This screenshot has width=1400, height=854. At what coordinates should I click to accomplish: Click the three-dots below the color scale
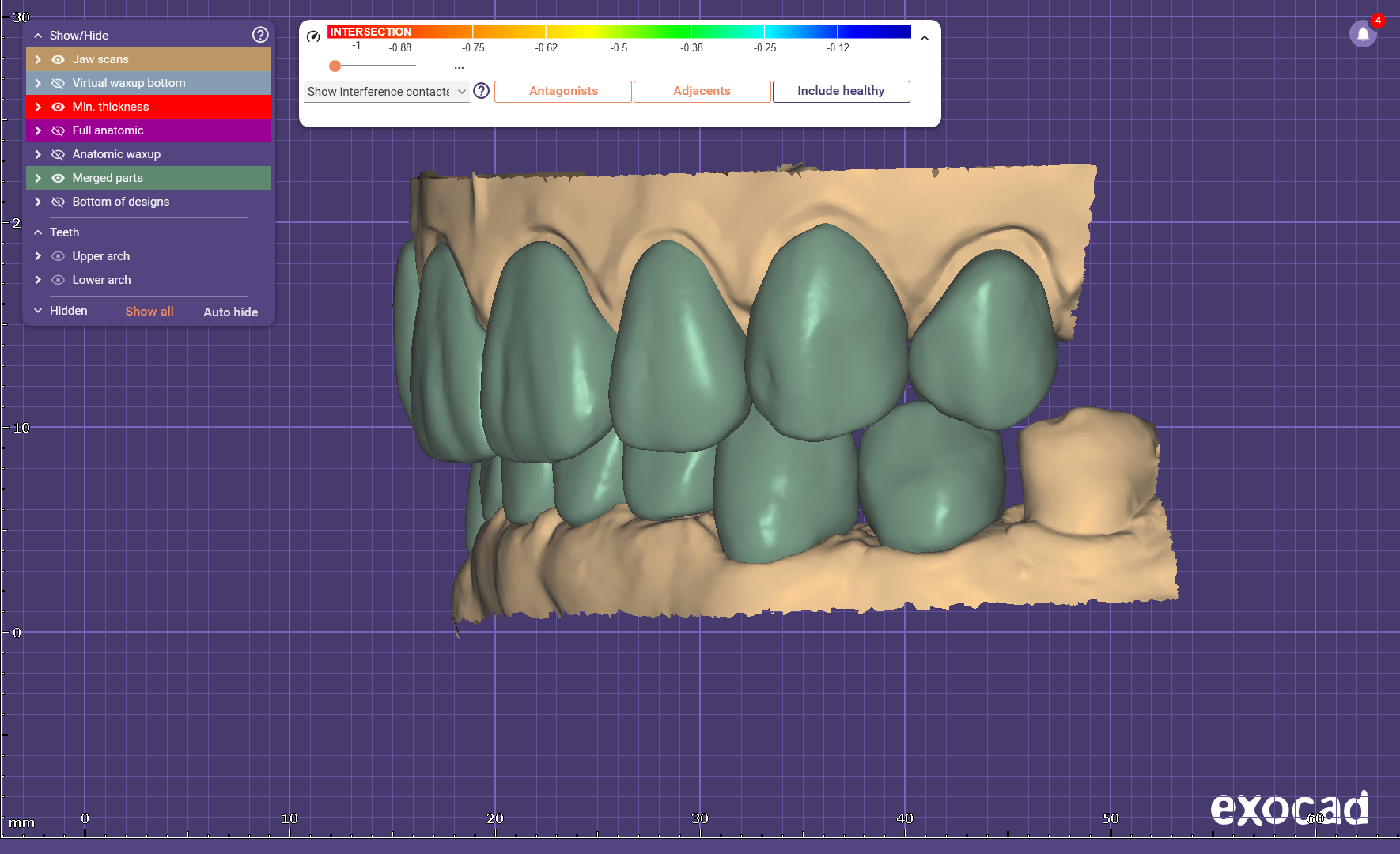459,67
